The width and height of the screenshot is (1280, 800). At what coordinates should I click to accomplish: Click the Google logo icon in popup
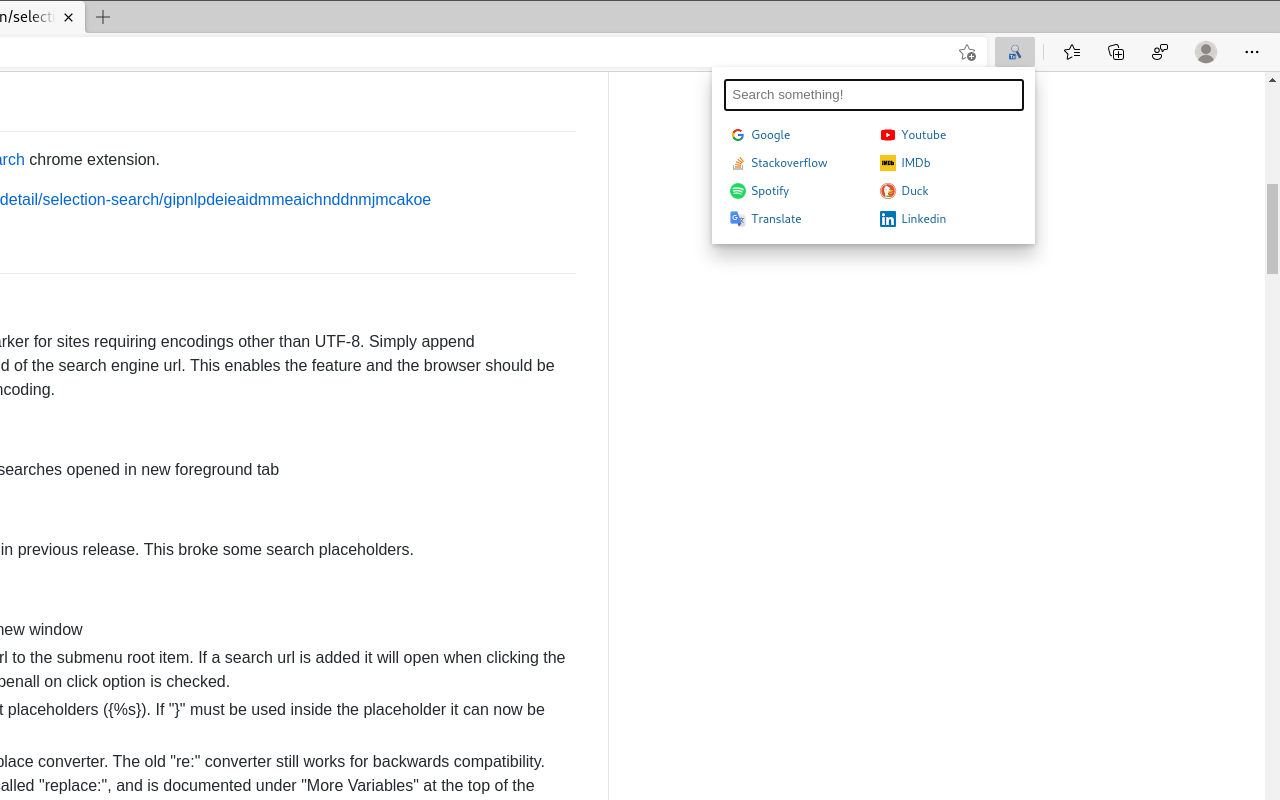[x=738, y=135]
